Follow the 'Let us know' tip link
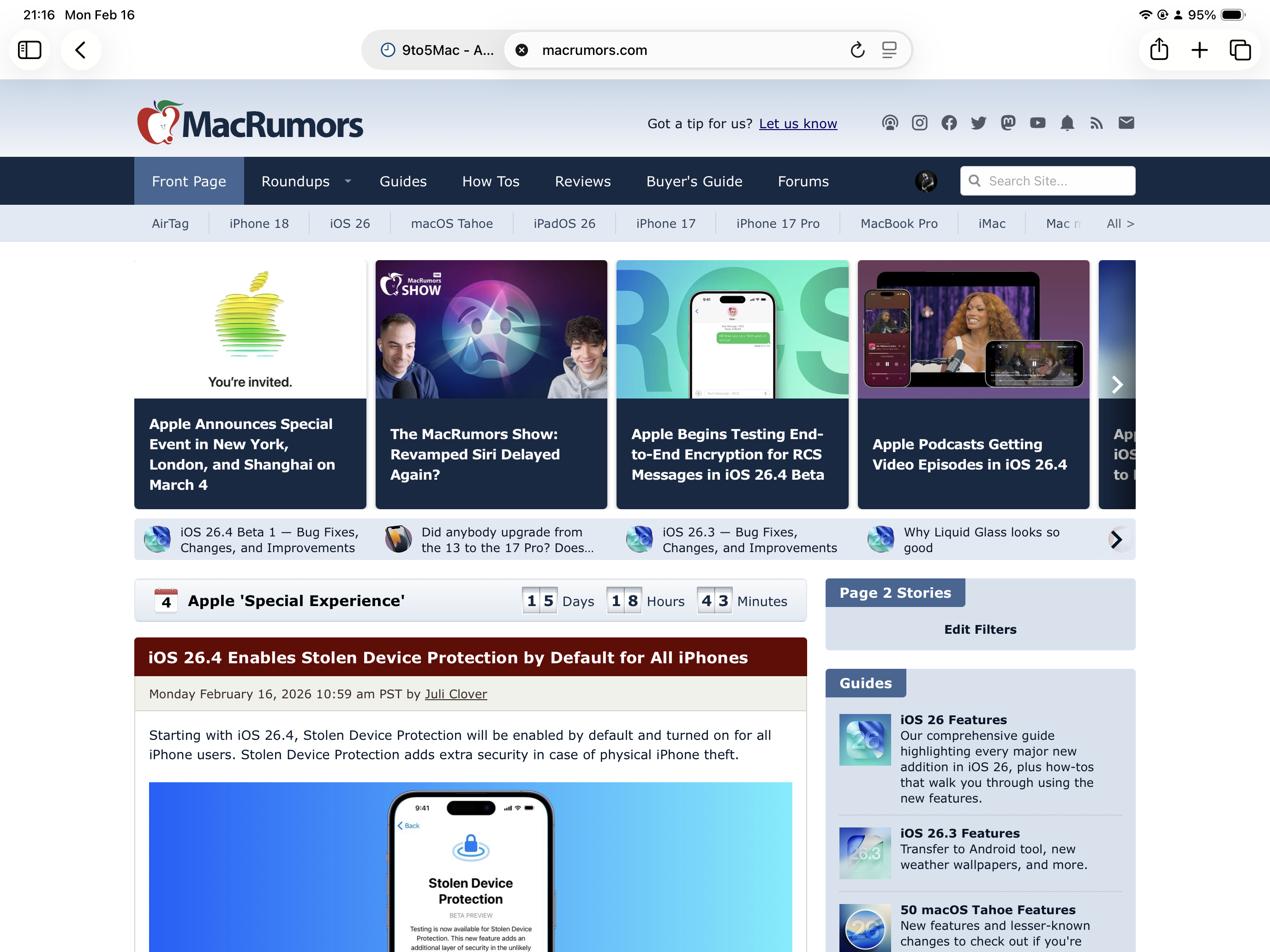Image resolution: width=1270 pixels, height=952 pixels. (798, 123)
